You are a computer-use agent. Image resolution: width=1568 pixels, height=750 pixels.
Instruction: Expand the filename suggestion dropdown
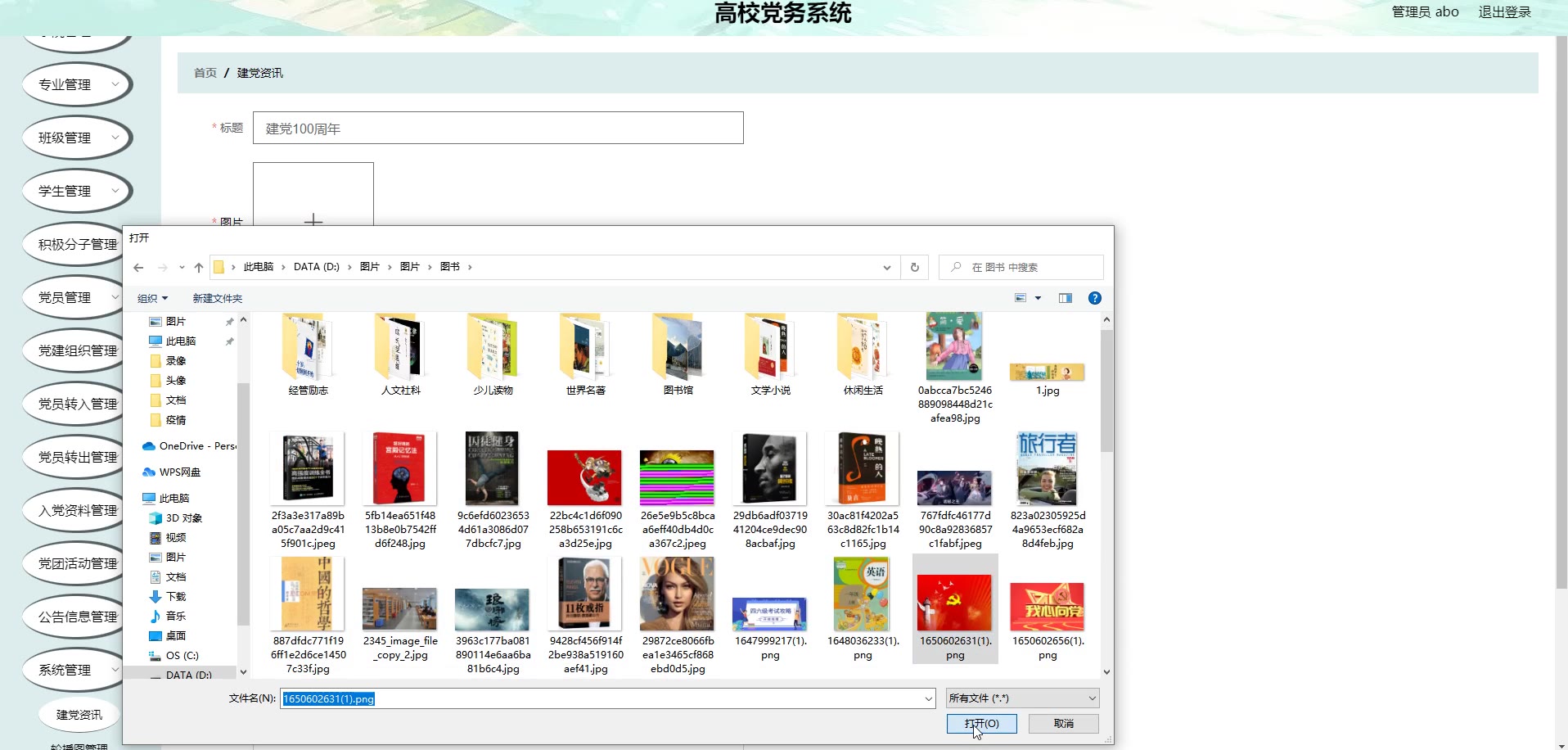pyautogui.click(x=929, y=698)
